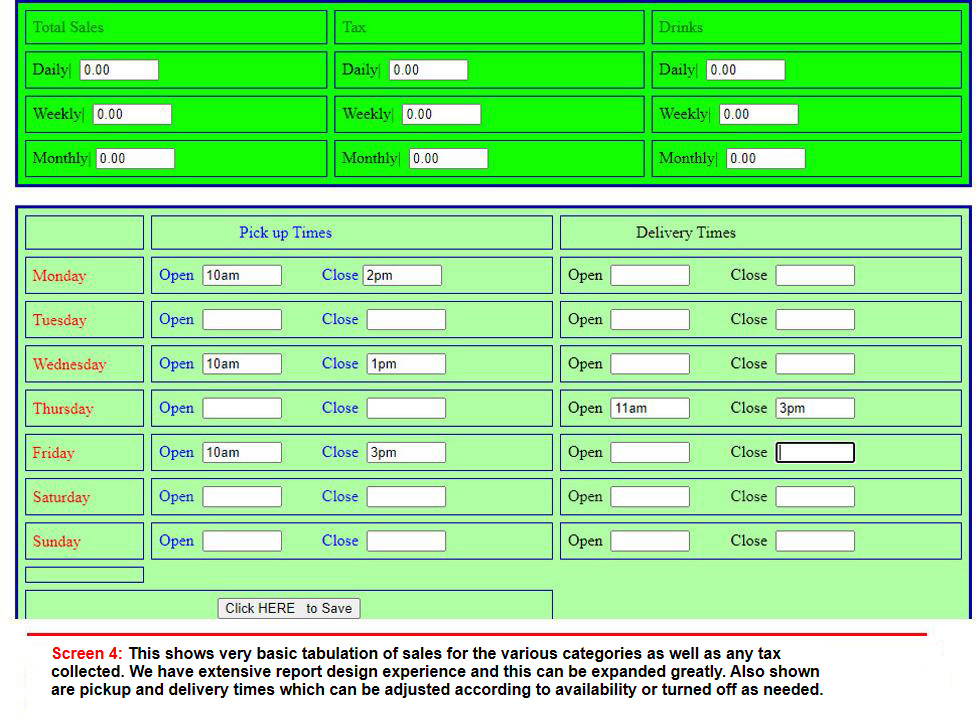This screenshot has height=720, width=980.
Task: Select Tuesday pickup Close time field
Action: pos(406,319)
